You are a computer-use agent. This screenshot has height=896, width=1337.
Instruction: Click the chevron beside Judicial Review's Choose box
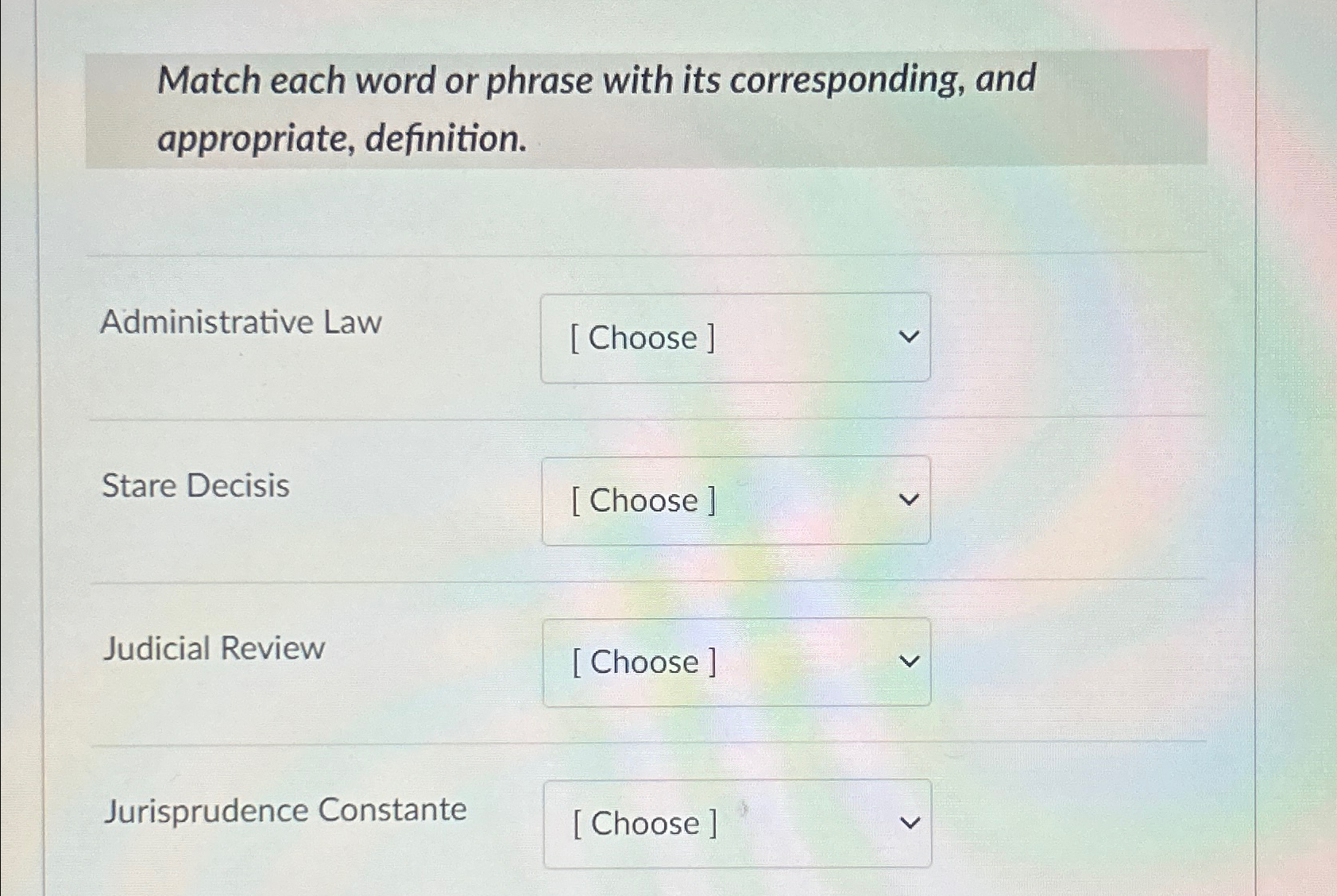[910, 661]
